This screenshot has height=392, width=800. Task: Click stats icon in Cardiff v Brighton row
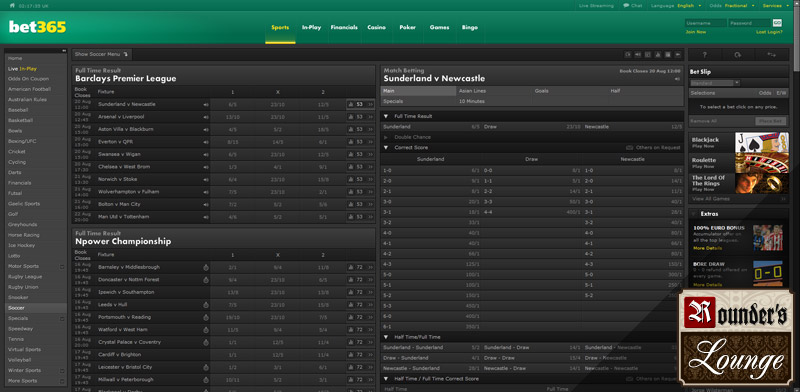tap(351, 355)
